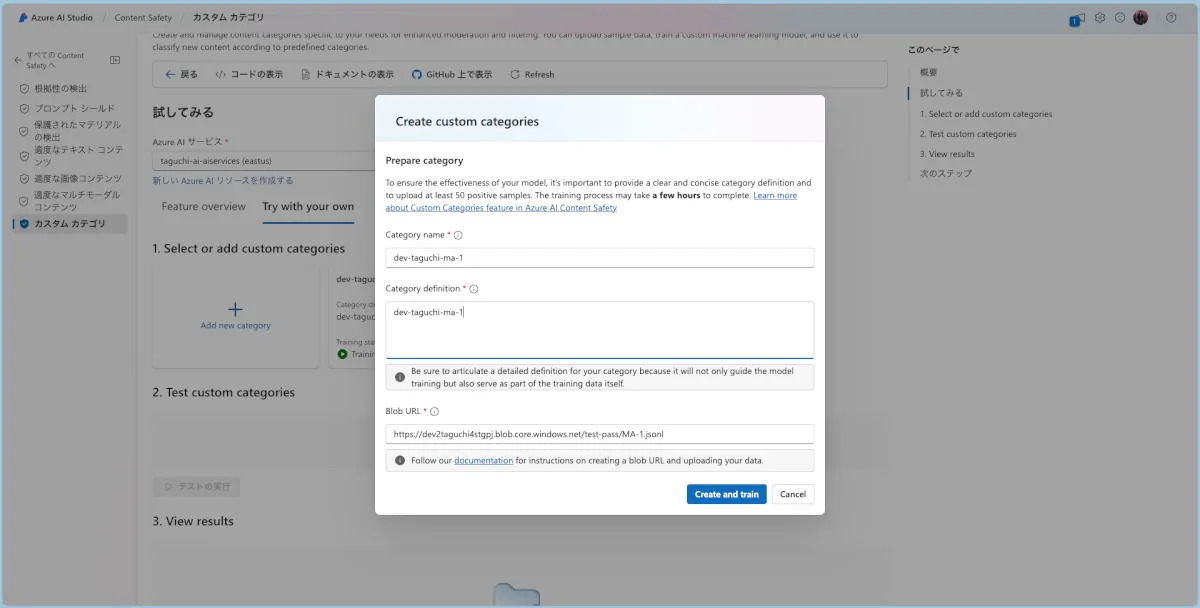Click the plus icon for Add new category

[x=236, y=310]
